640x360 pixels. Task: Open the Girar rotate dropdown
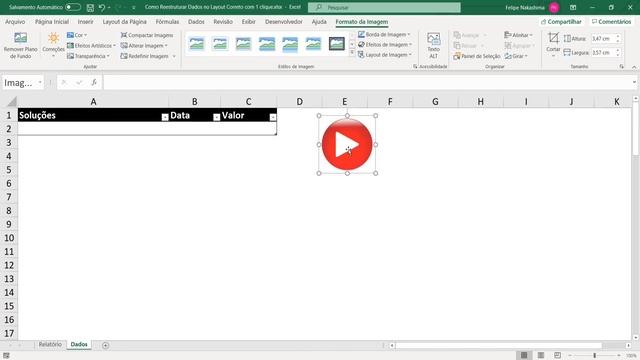(516, 56)
